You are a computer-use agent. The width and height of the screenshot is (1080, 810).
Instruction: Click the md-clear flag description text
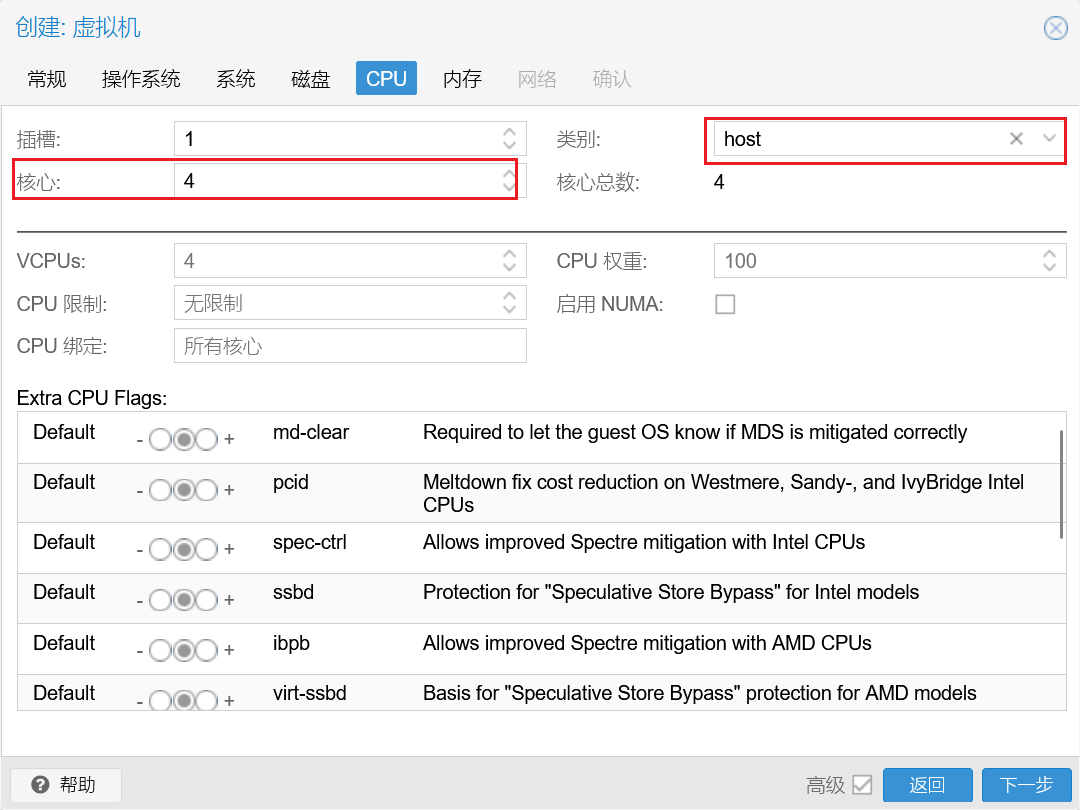coord(695,433)
